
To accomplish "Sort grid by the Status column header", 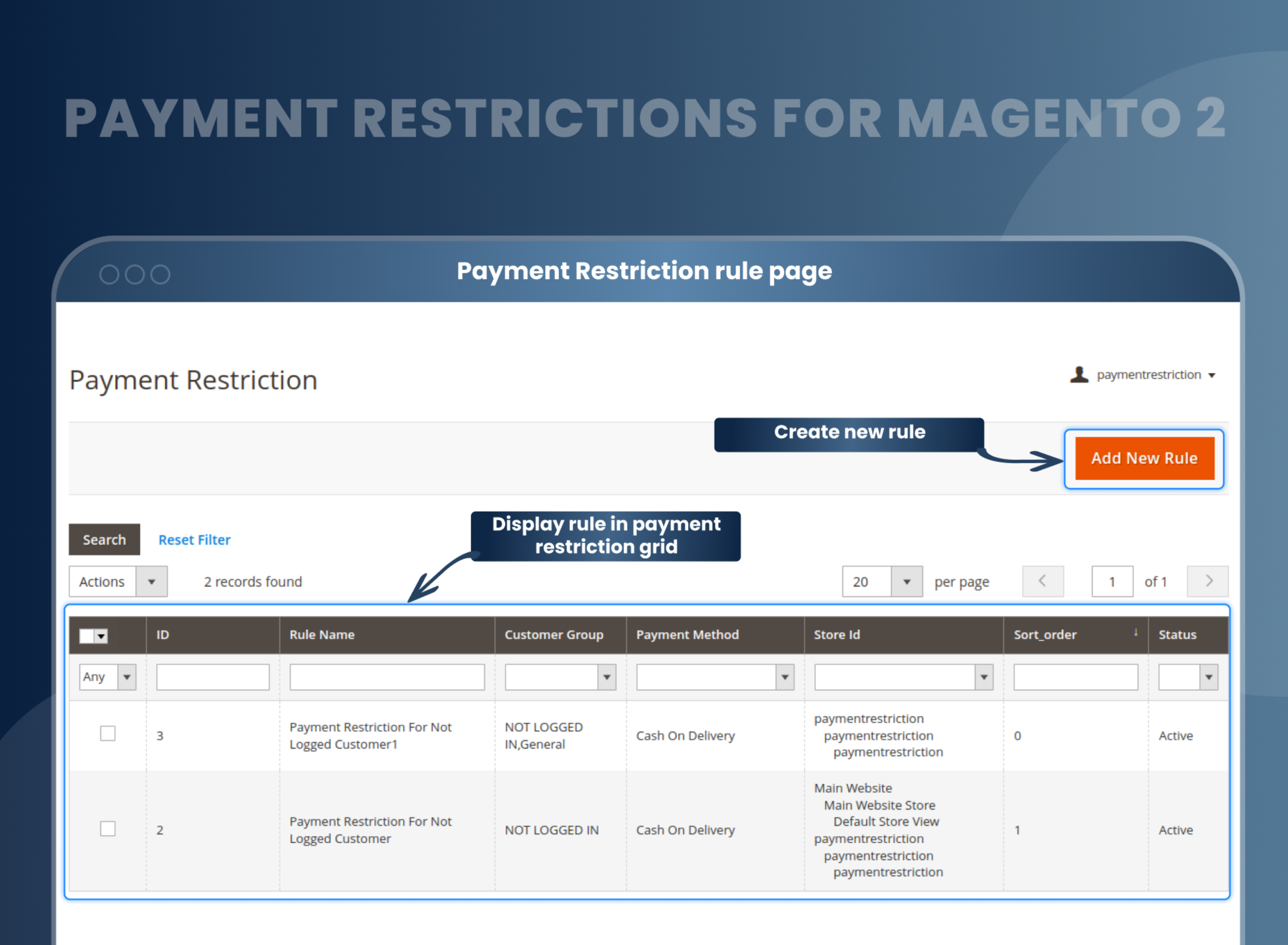I will (1177, 634).
